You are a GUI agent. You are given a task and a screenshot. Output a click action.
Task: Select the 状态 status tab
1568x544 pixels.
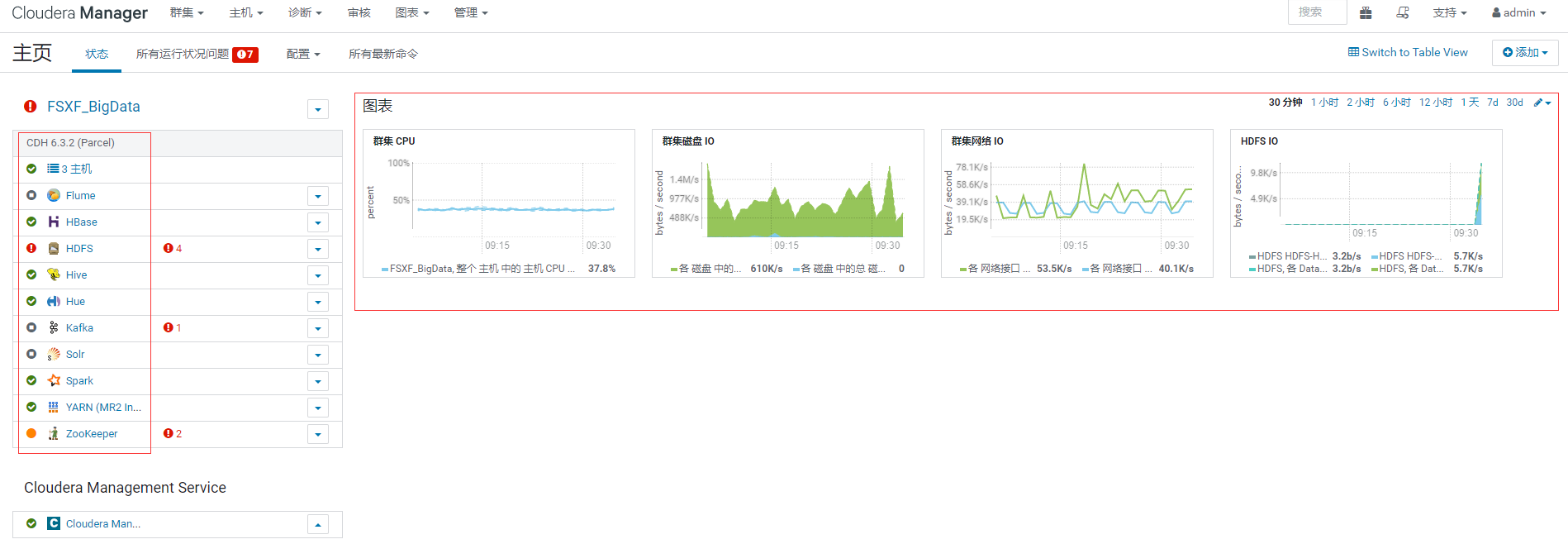coord(97,54)
